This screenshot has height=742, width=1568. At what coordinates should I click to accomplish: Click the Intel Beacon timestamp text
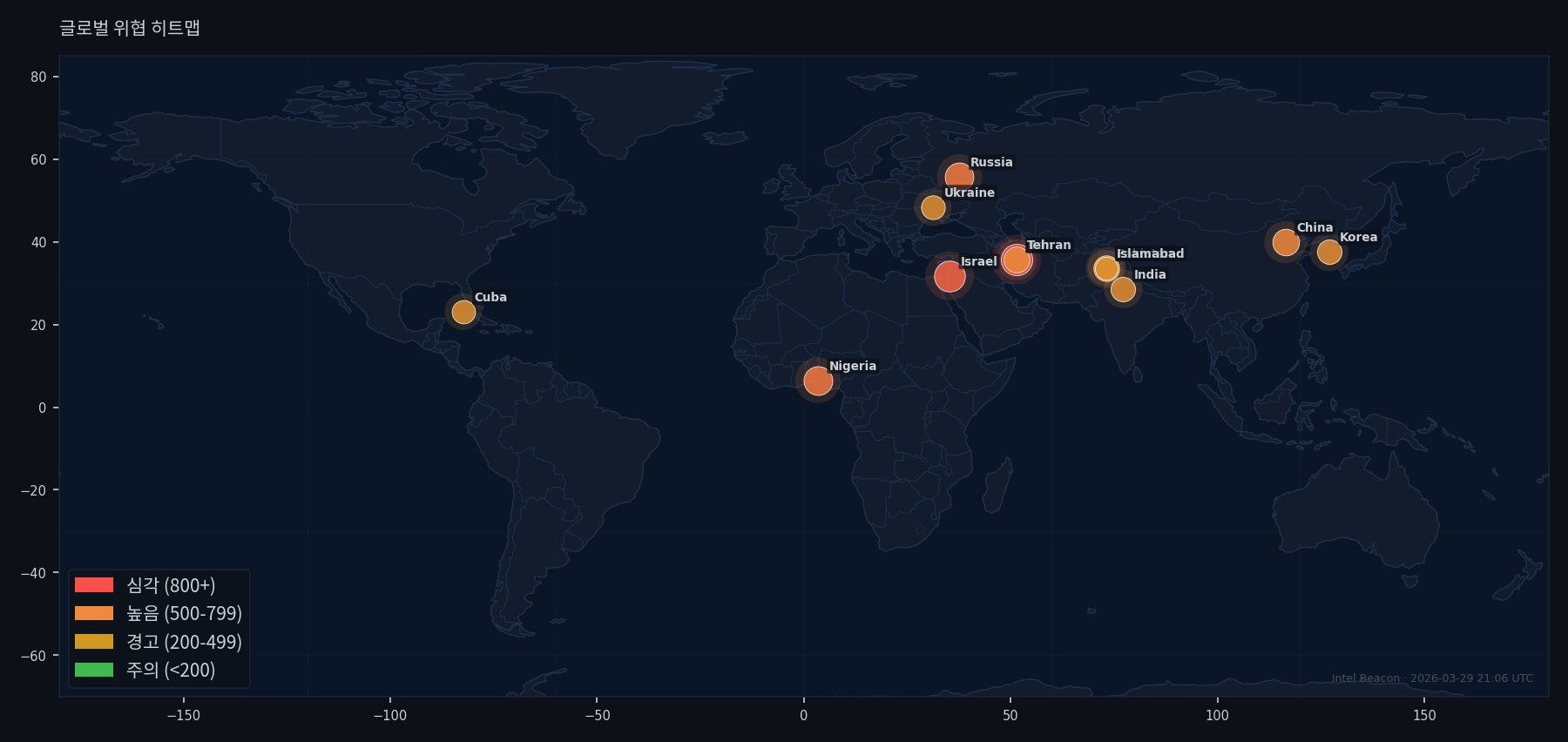[x=1432, y=678]
